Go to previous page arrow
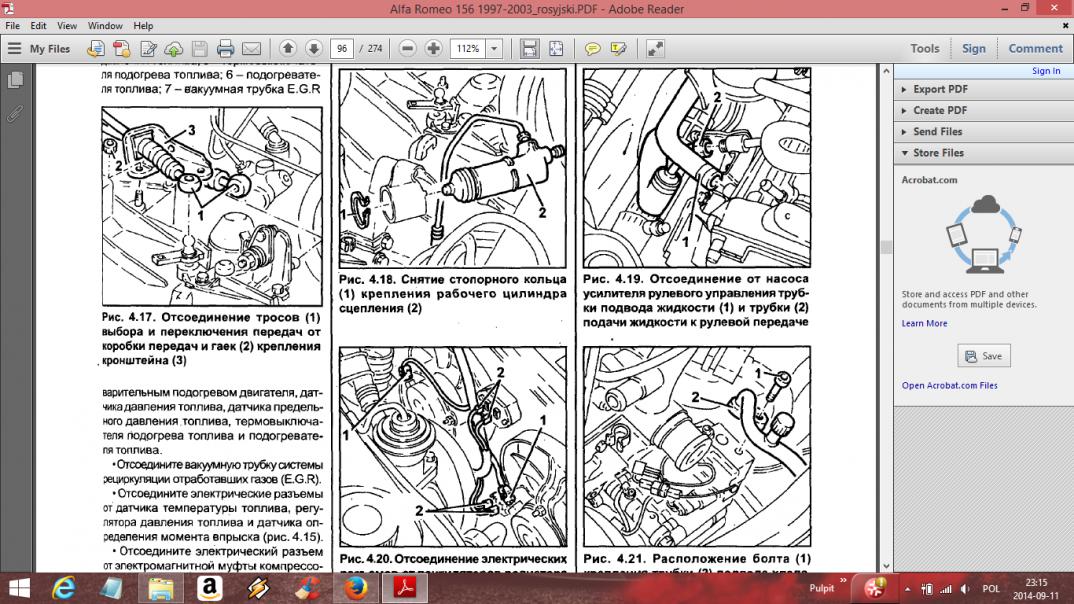Screen dimensions: 1074x604 [x=288, y=49]
